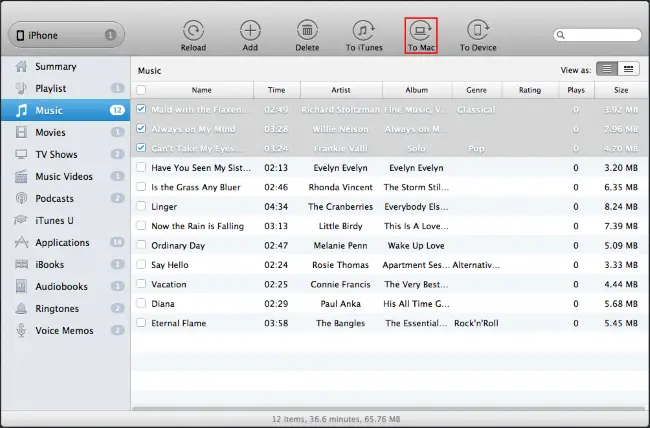
Task: Check the Eternal Flame checkbox
Action: pos(141,322)
